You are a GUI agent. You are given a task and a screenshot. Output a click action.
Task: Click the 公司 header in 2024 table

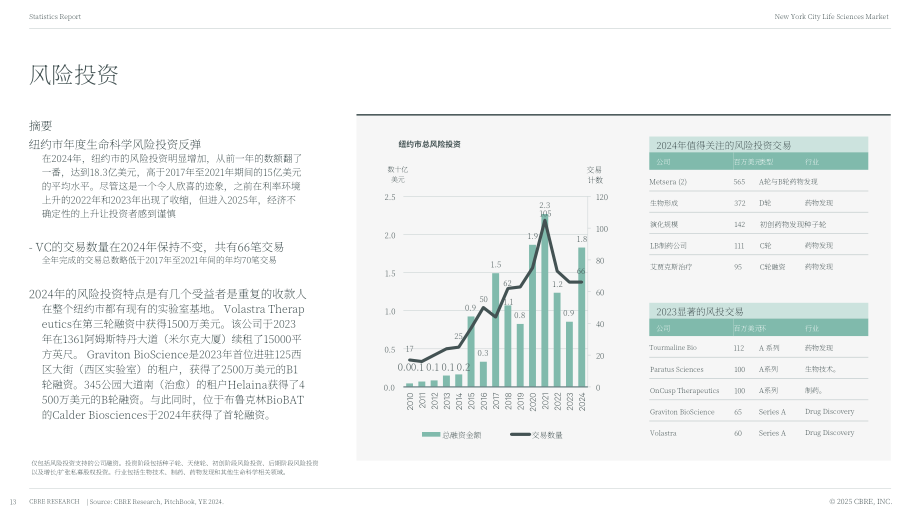point(663,162)
